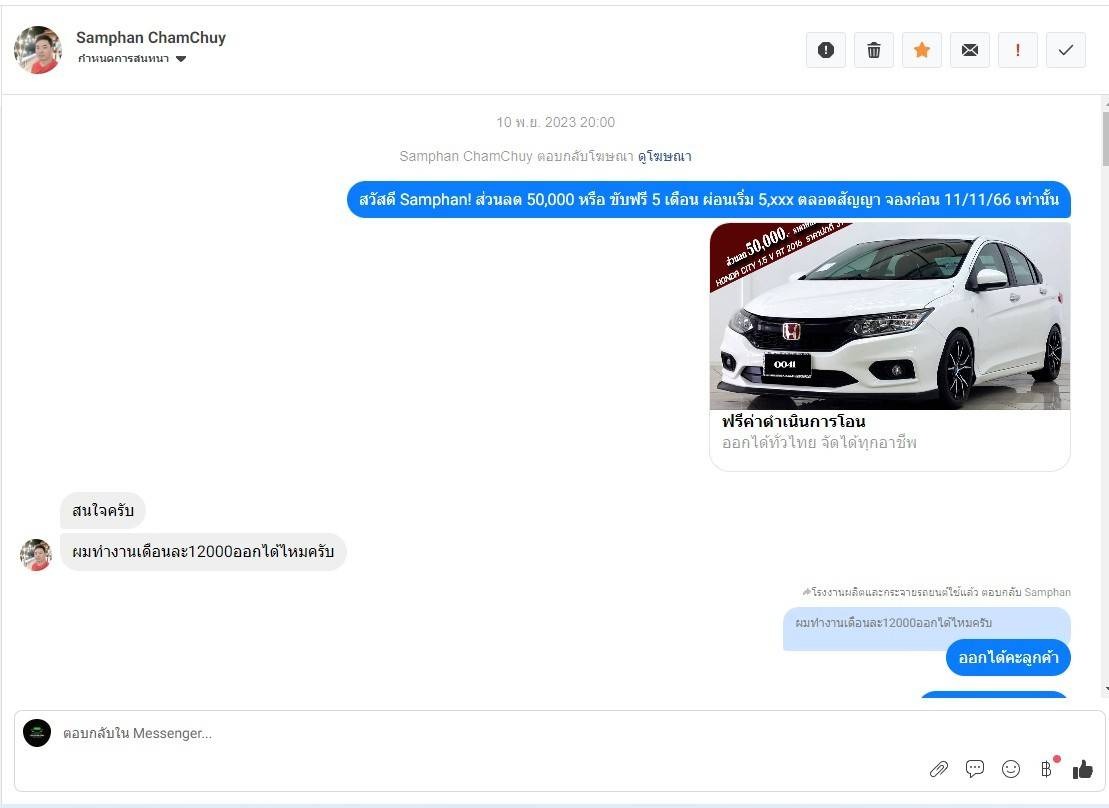Image resolution: width=1109 pixels, height=808 pixels.
Task: Flag conversation with red exclamation mark icon
Action: pos(1018,50)
